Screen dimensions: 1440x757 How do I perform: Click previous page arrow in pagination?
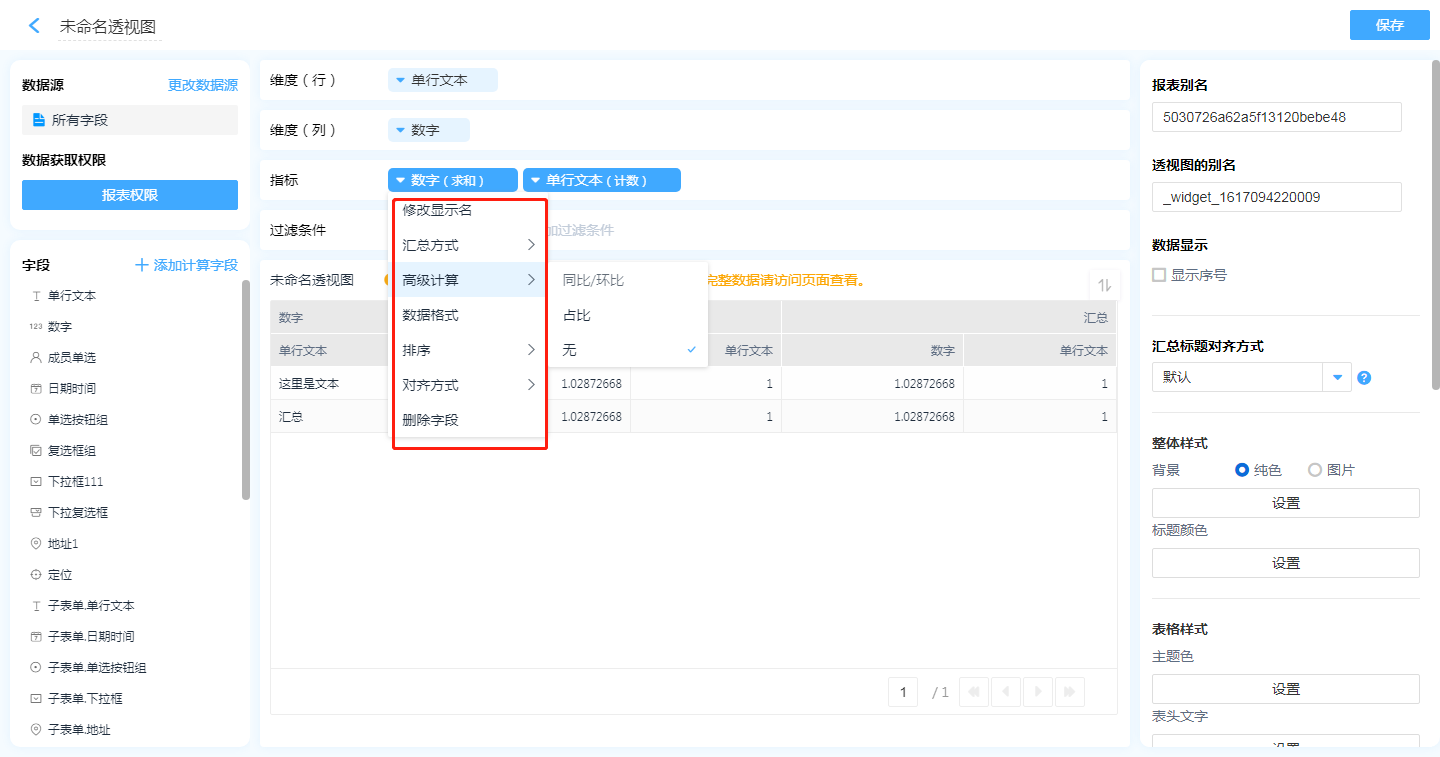(x=1006, y=691)
